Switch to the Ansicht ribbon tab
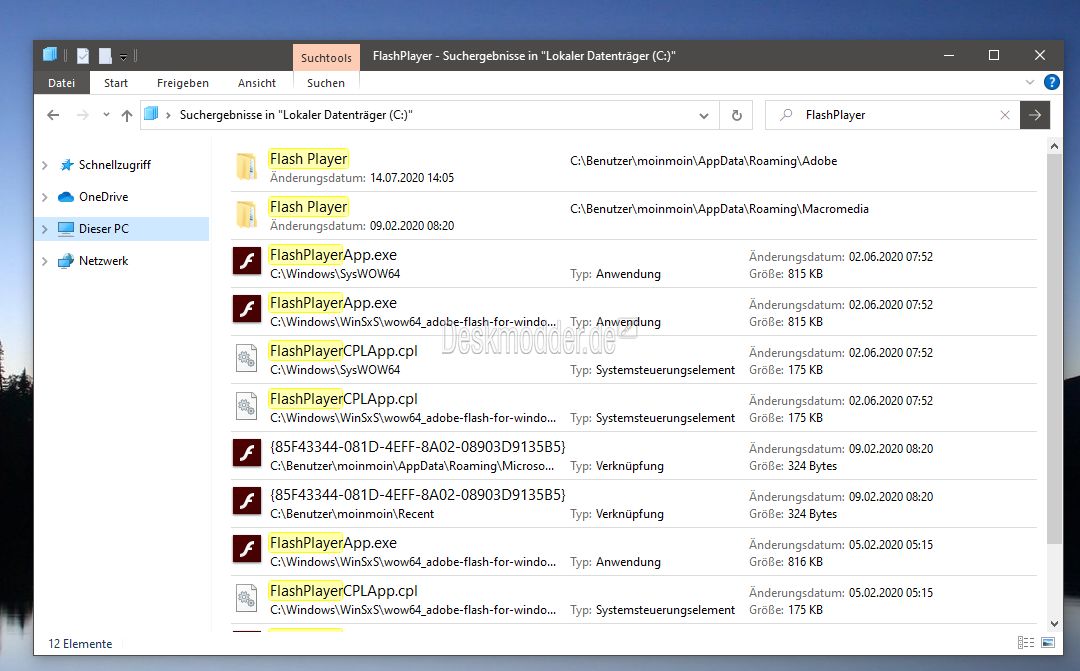The image size is (1080, 671). click(x=257, y=83)
